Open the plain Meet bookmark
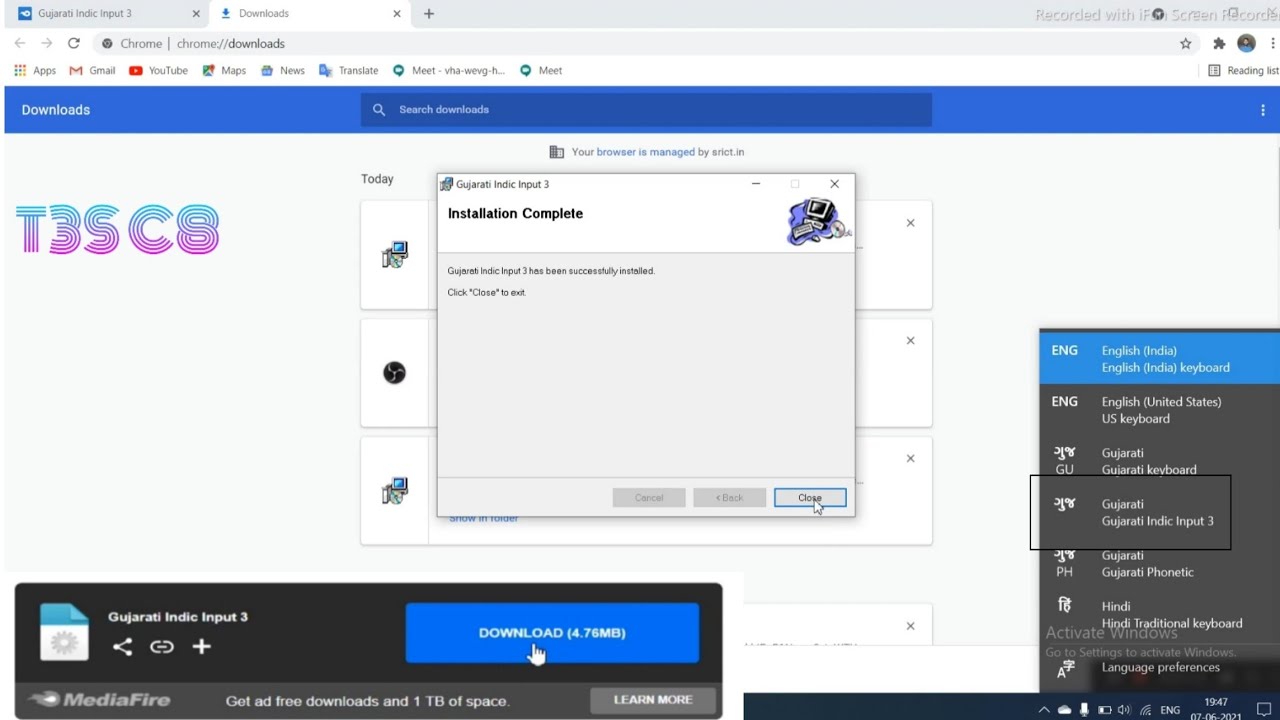 click(541, 70)
